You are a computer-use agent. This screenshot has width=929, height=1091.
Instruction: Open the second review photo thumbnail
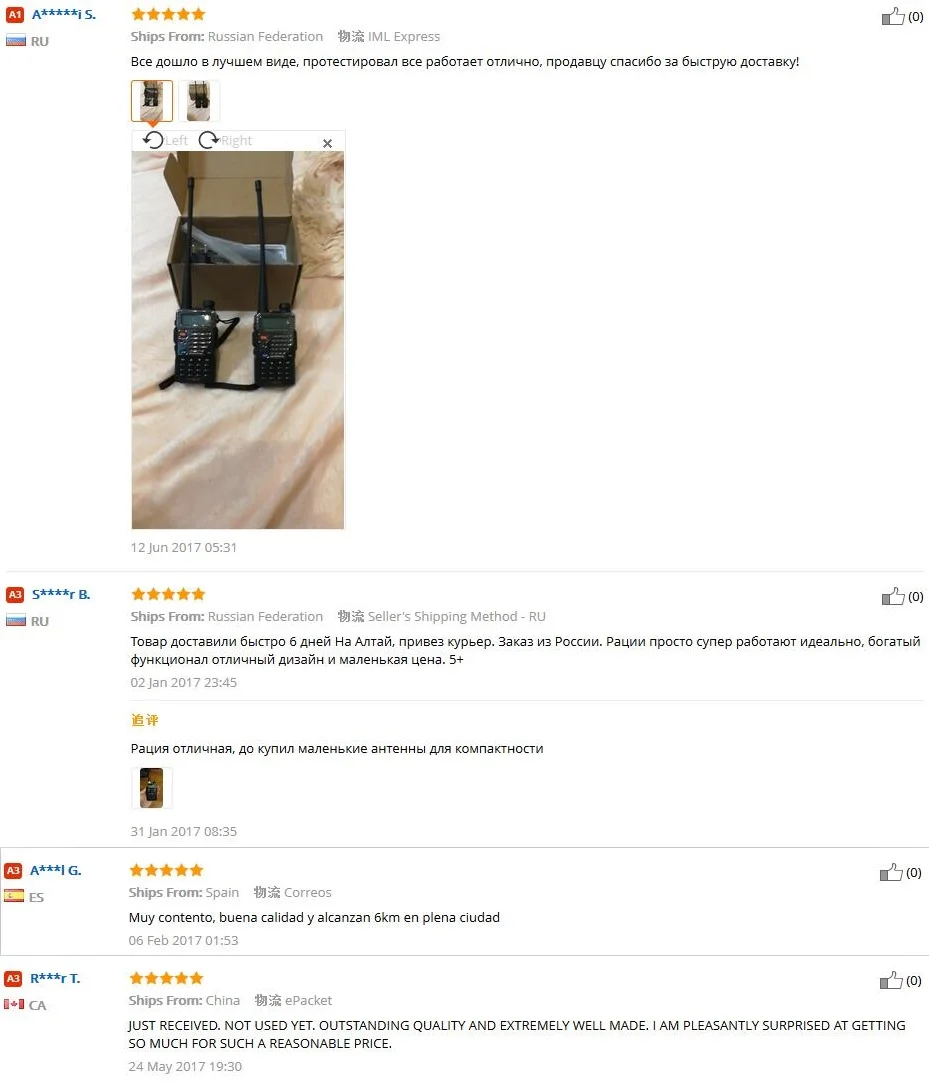(x=199, y=101)
